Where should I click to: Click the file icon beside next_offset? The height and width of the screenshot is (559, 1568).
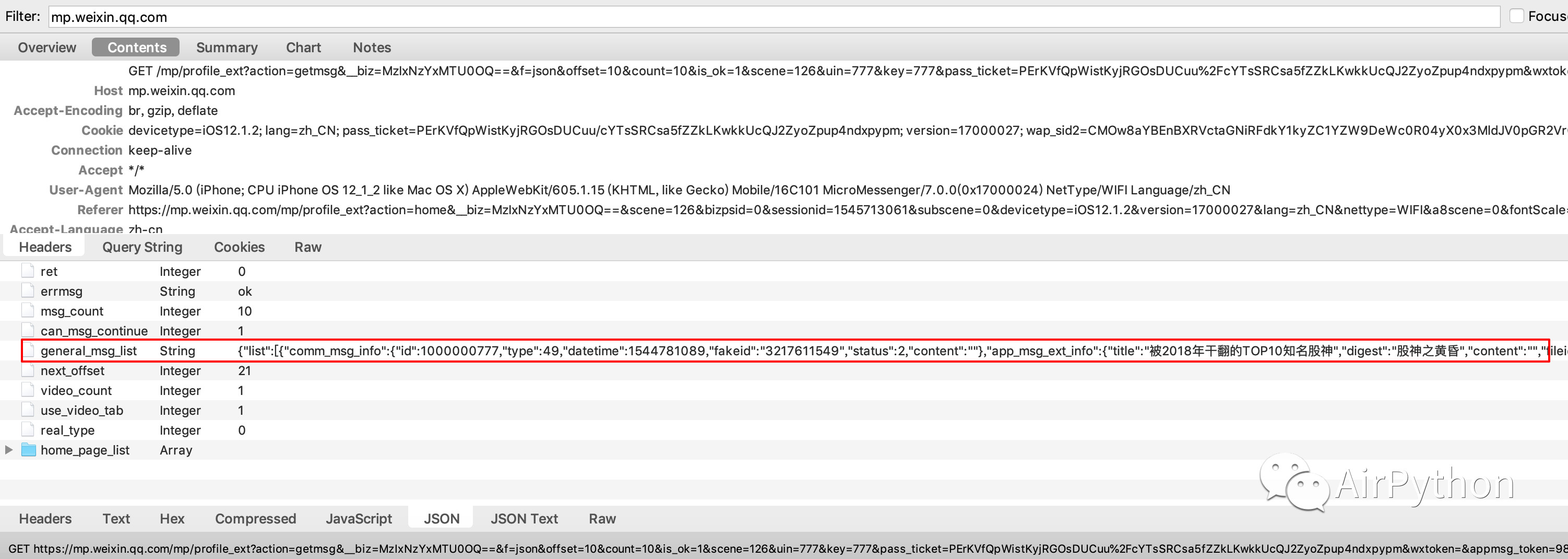pos(28,370)
